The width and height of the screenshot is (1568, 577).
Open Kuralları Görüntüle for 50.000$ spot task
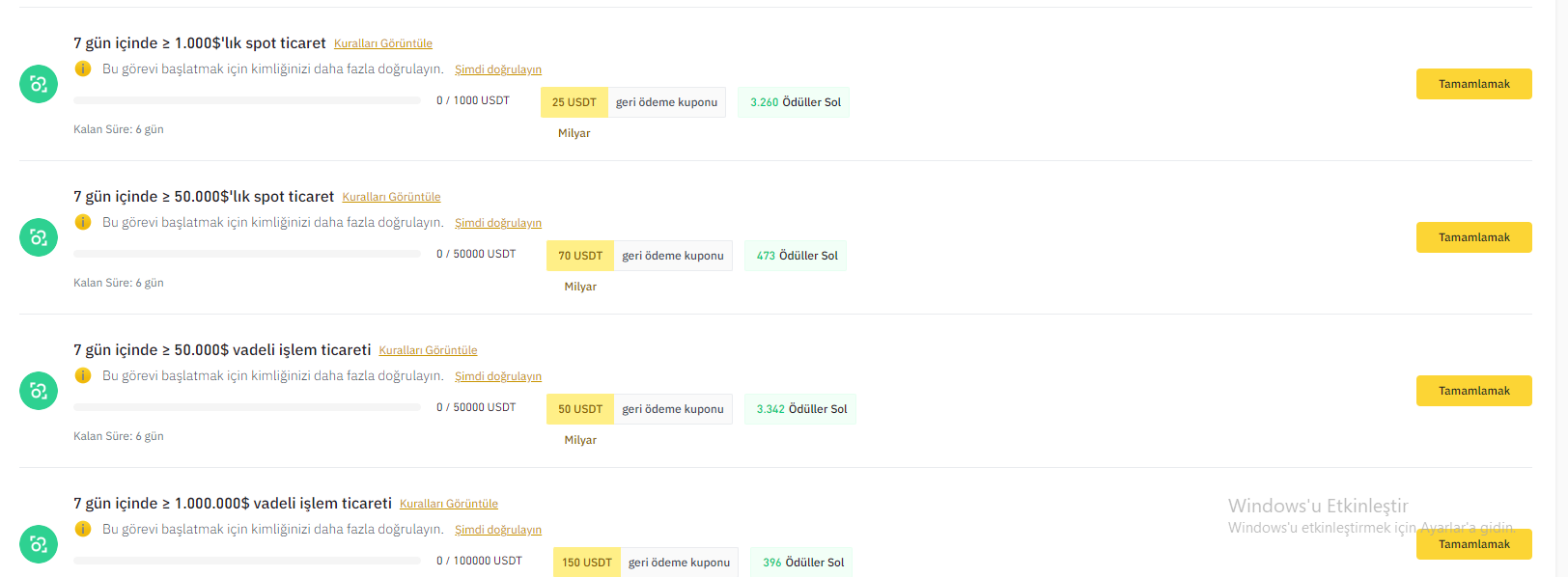tap(391, 197)
